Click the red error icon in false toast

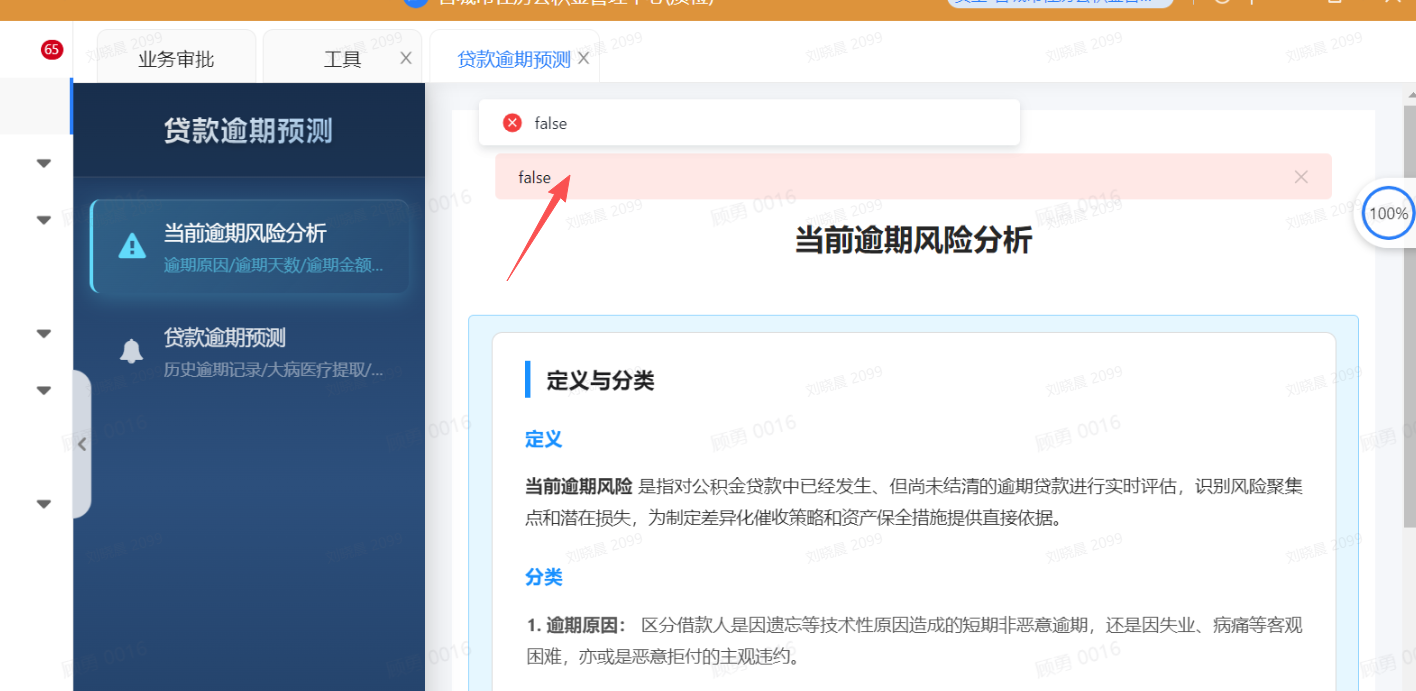512,123
